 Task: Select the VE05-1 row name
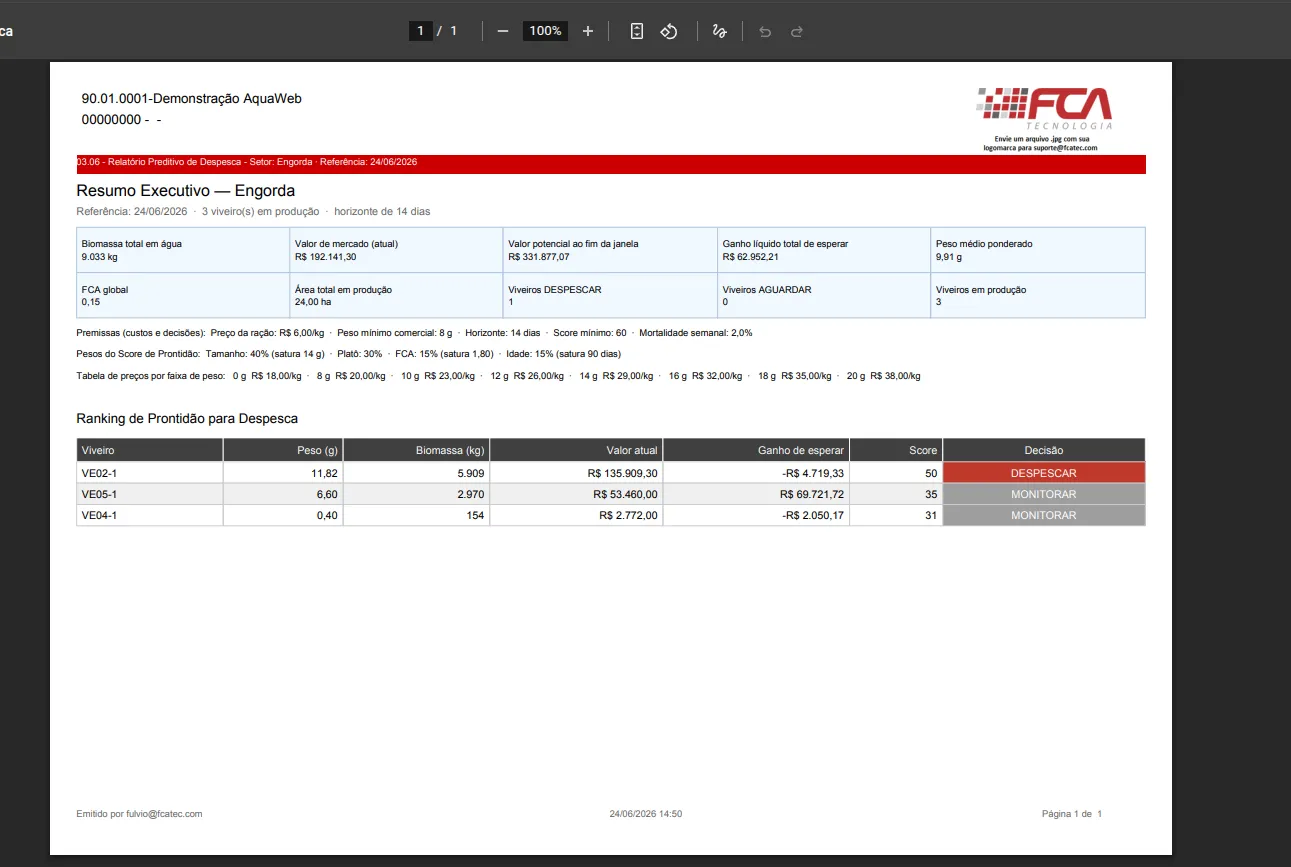pyautogui.click(x=99, y=494)
